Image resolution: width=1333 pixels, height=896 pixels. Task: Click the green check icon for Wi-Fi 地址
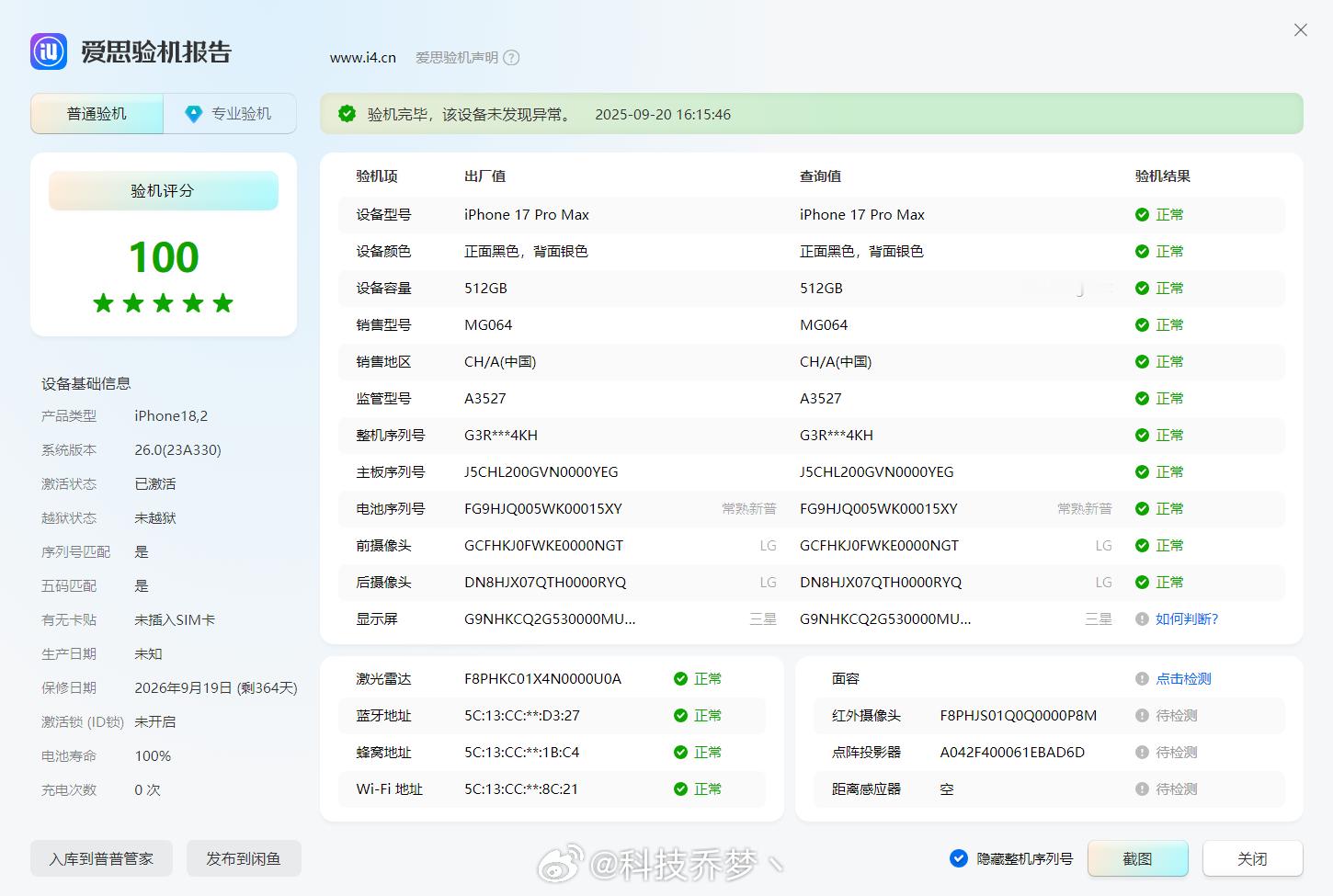pos(680,789)
